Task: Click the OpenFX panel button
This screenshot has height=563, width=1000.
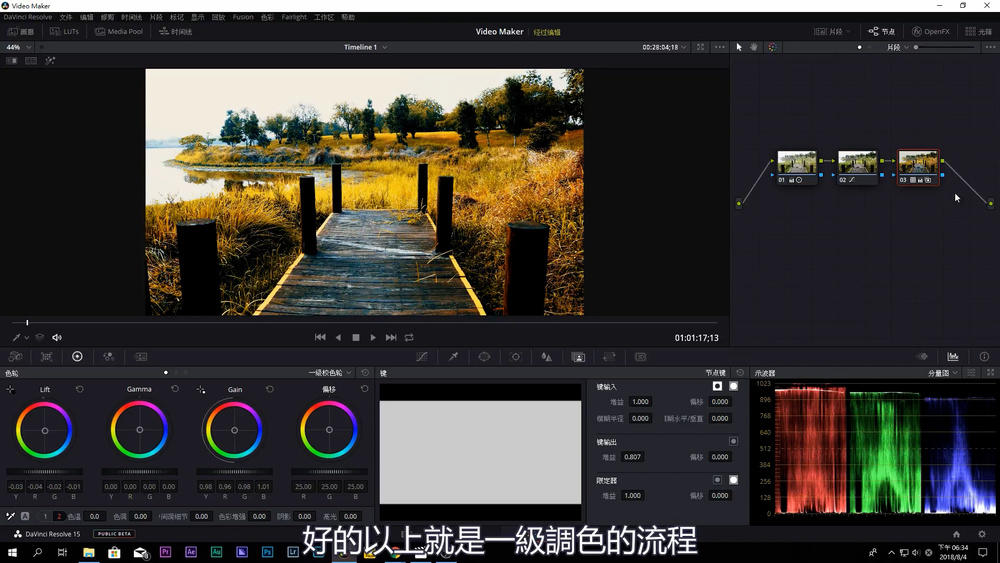Action: tap(930, 31)
